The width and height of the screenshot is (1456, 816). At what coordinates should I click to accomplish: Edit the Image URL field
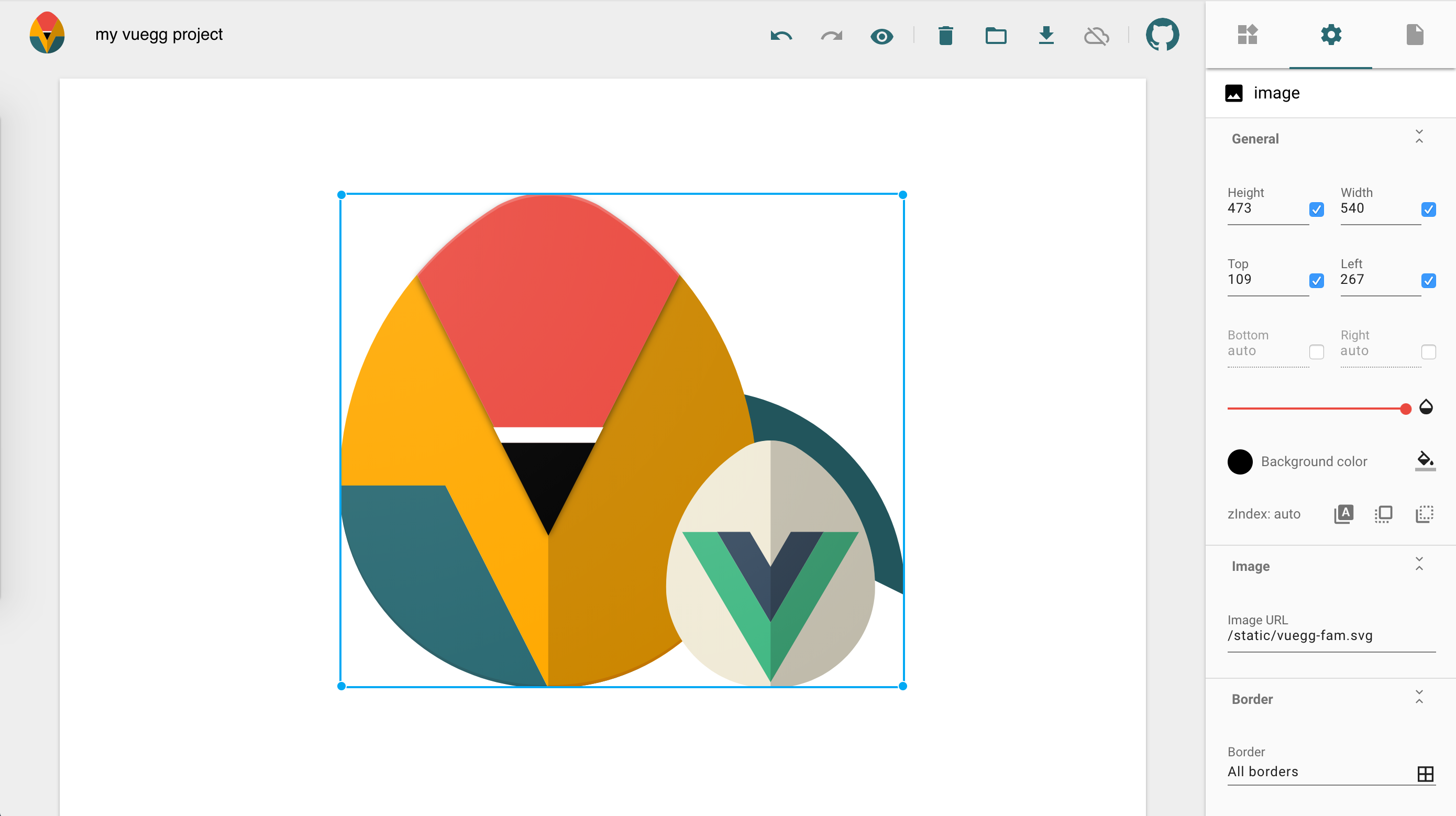coord(1331,636)
